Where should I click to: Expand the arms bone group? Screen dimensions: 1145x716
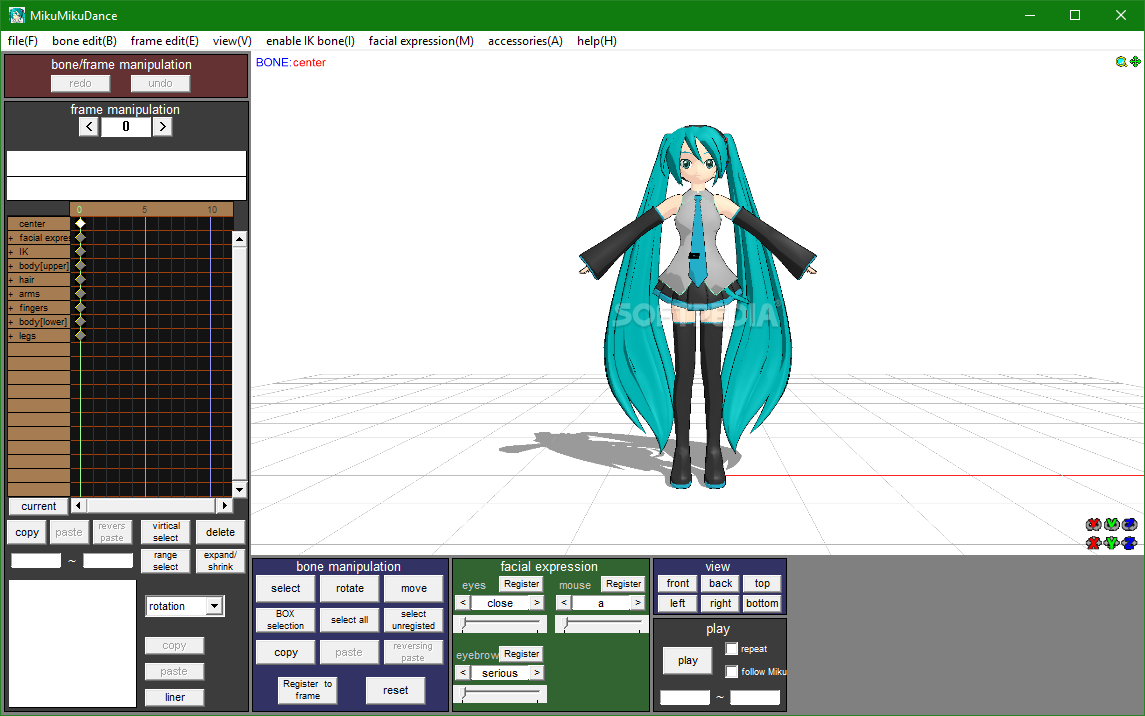(11, 294)
